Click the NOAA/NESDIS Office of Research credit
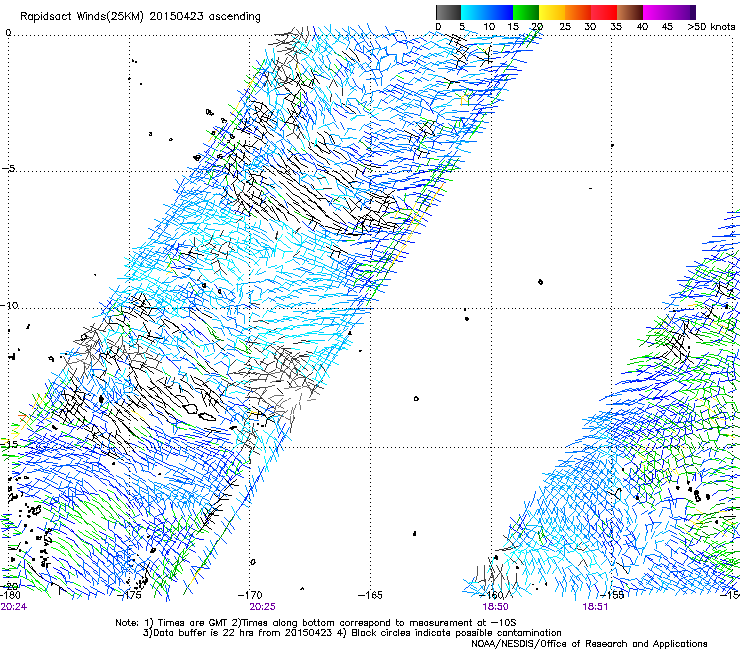The width and height of the screenshot is (740, 650). [589, 644]
